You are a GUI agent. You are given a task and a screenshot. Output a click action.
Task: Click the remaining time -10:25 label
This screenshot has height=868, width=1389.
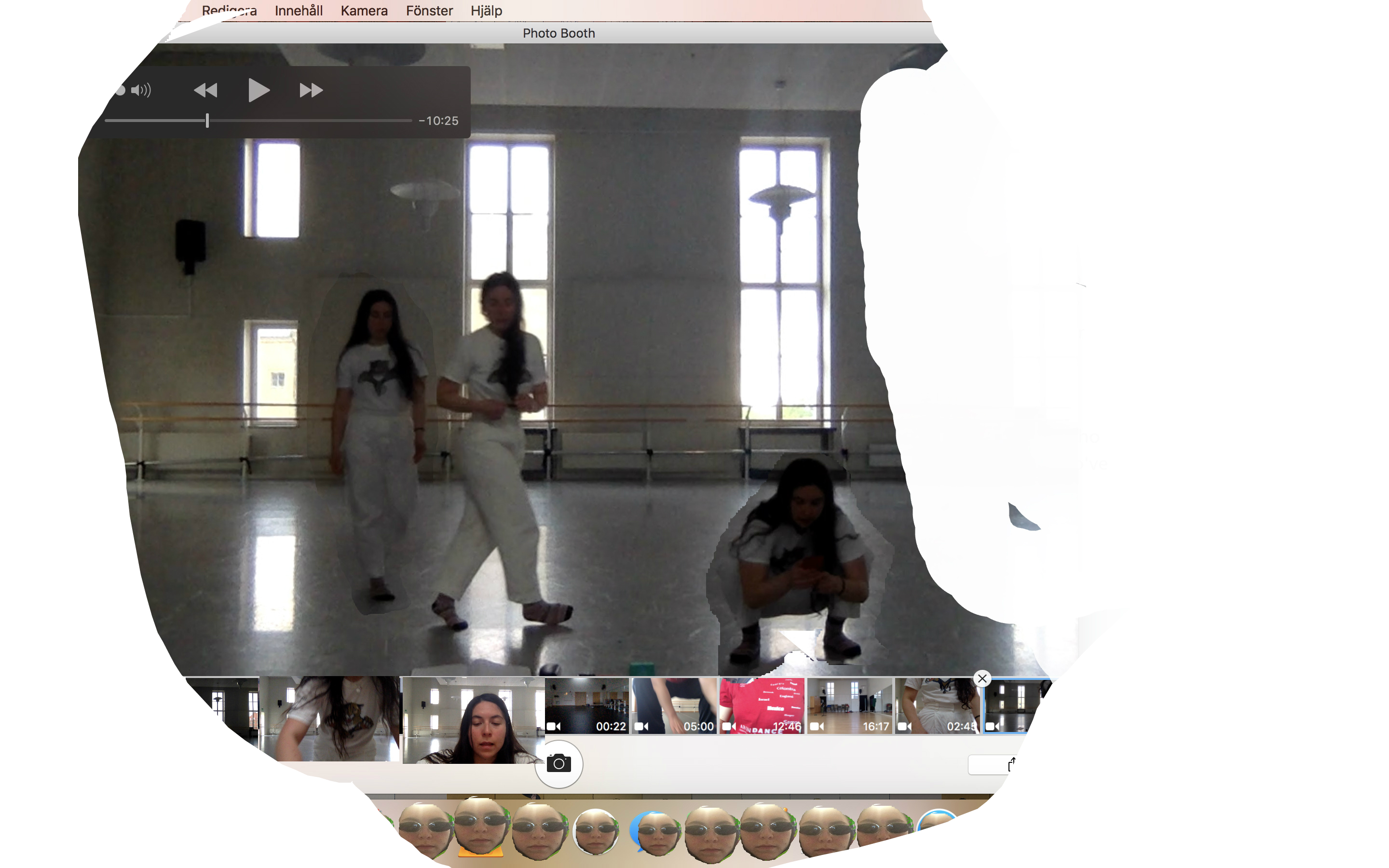coord(438,121)
